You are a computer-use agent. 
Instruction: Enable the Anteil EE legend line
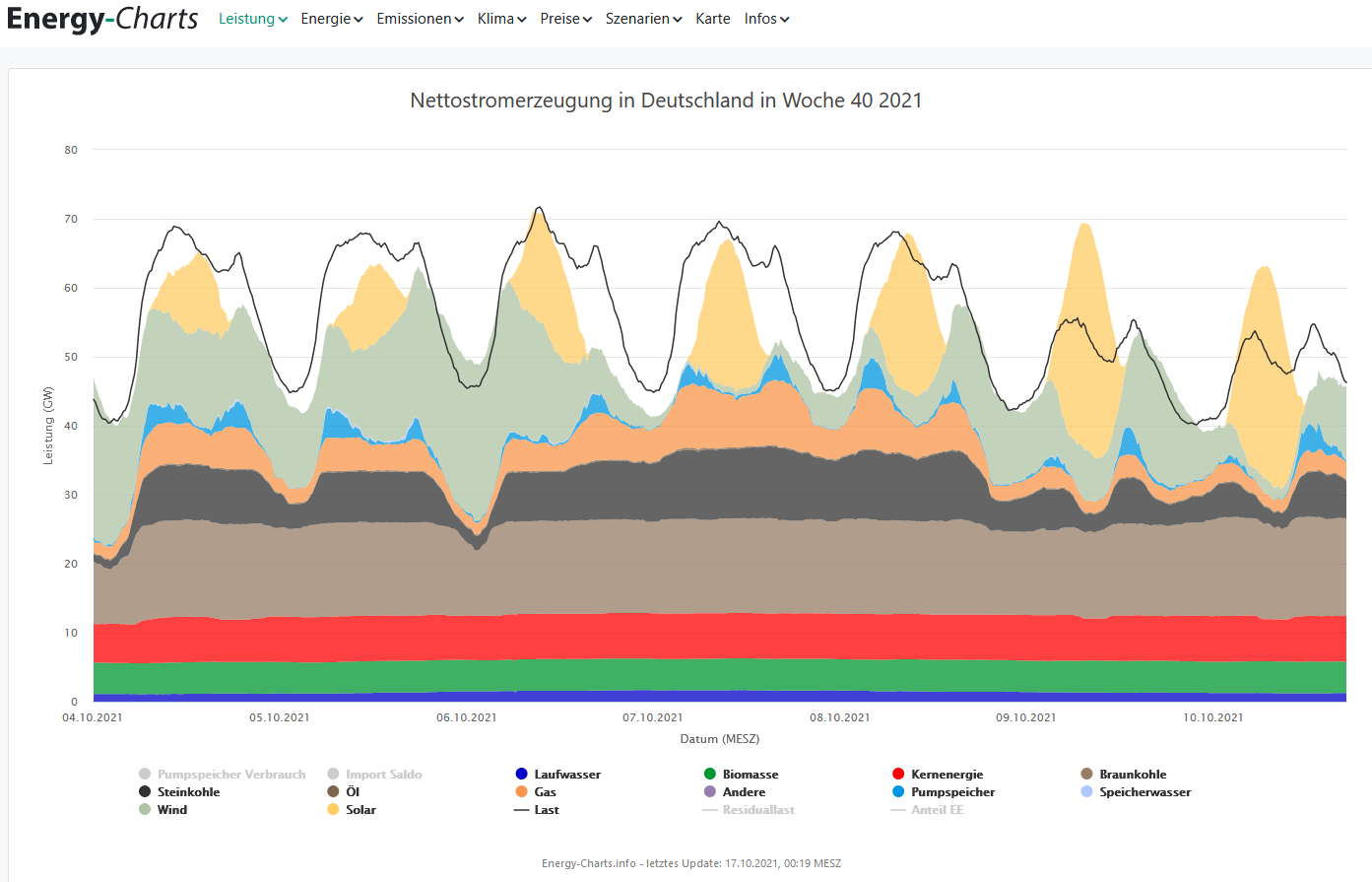(x=927, y=810)
